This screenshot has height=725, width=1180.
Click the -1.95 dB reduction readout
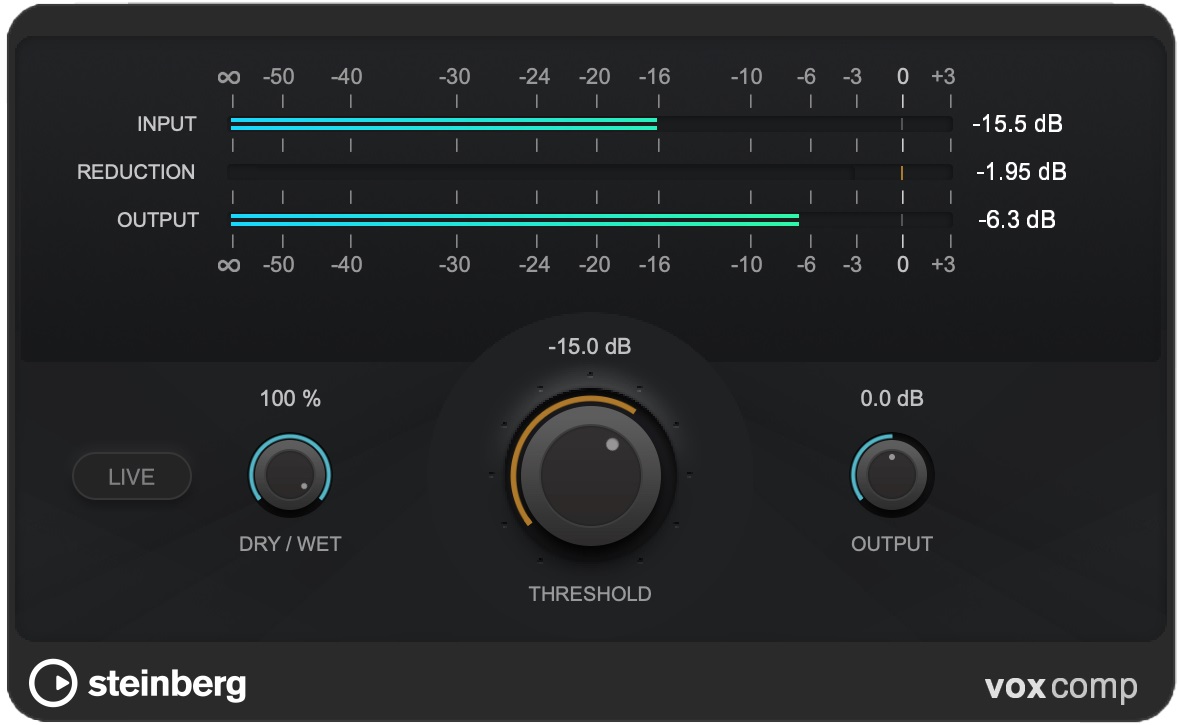point(1021,172)
